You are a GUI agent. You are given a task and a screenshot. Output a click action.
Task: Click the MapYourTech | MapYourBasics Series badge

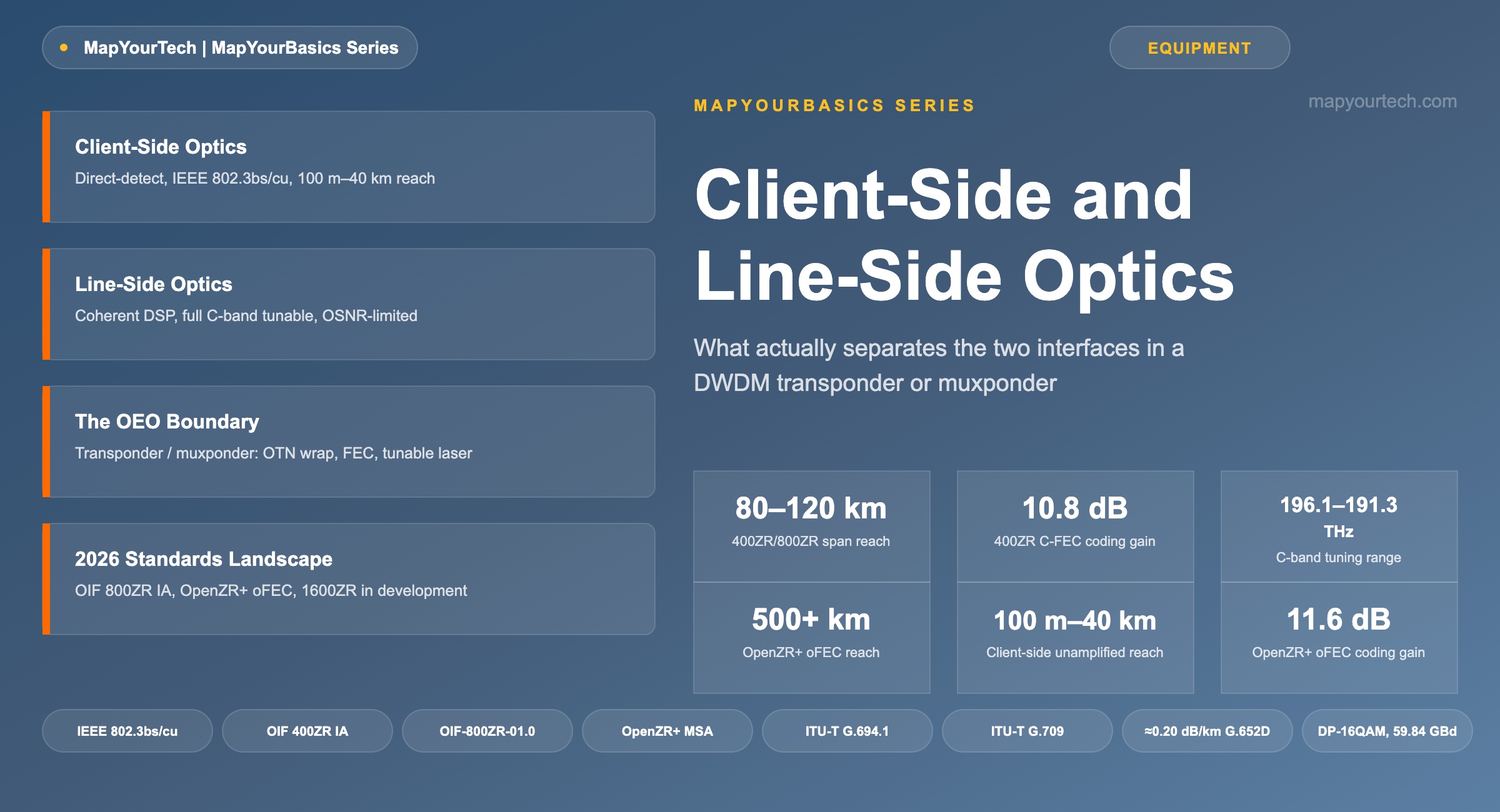coord(229,47)
